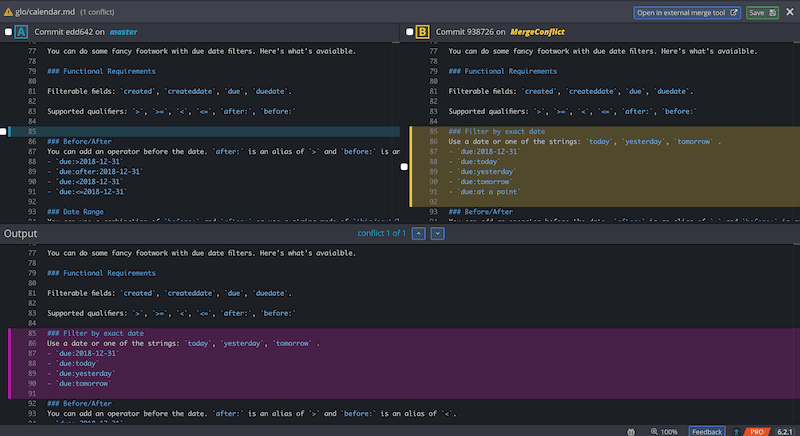Click '(1 conflict)' text in the header
The height and width of the screenshot is (436, 800).
[97, 12]
